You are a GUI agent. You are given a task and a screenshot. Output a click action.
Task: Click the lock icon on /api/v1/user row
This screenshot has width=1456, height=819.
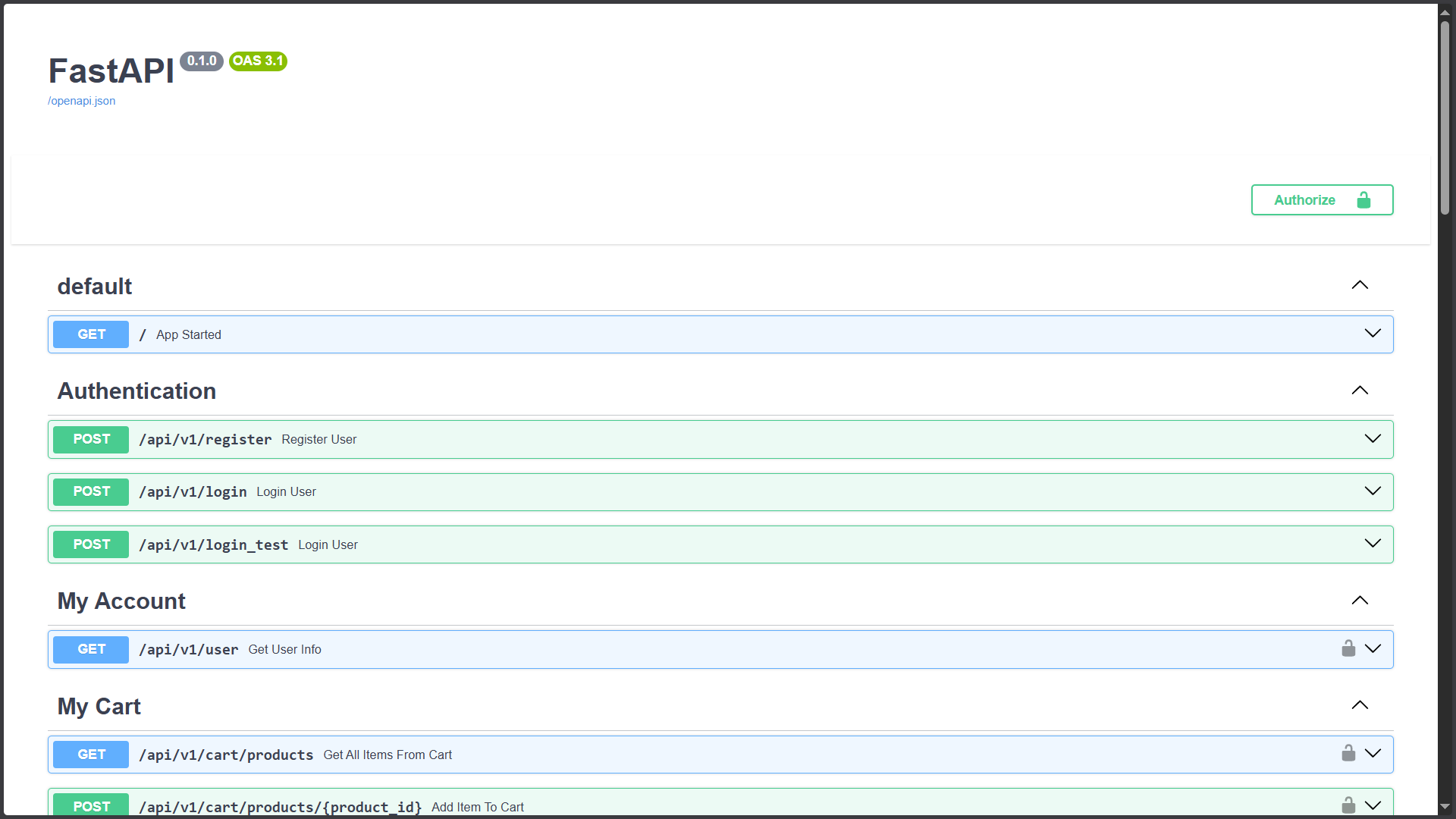tap(1348, 648)
